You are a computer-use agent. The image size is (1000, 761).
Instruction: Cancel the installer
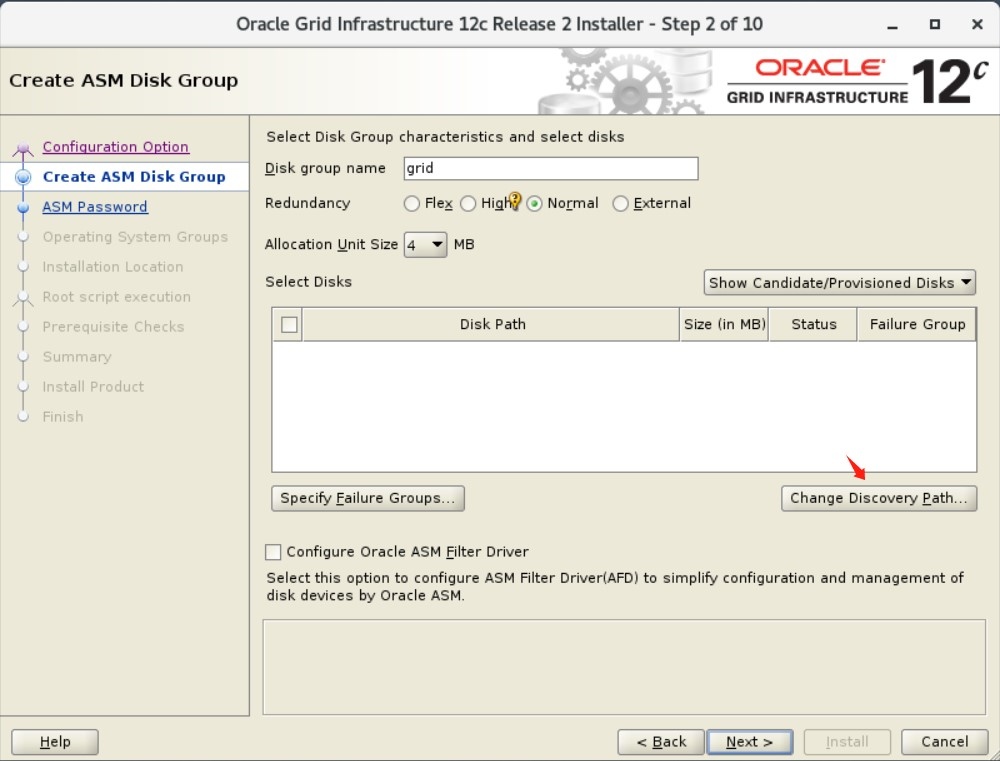click(945, 742)
